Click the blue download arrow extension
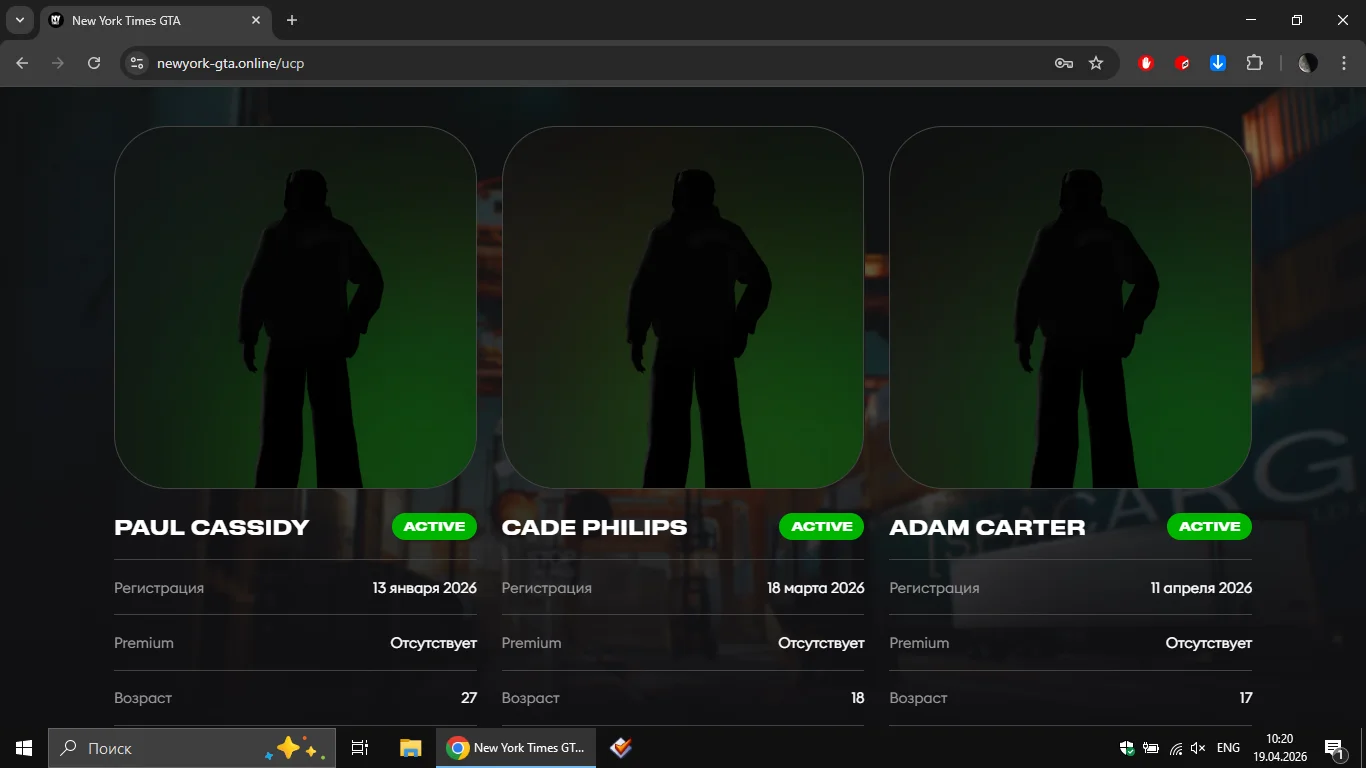This screenshot has width=1366, height=768. (x=1218, y=63)
